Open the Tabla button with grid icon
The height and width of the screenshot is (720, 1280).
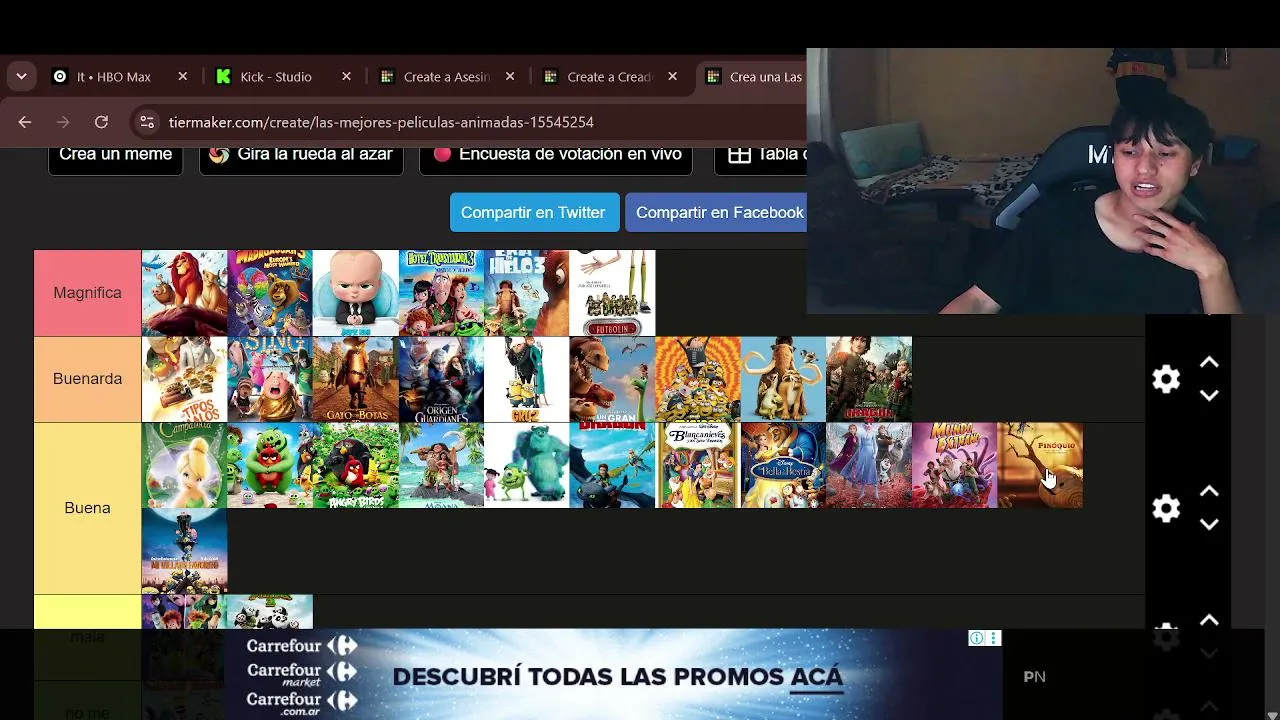761,156
